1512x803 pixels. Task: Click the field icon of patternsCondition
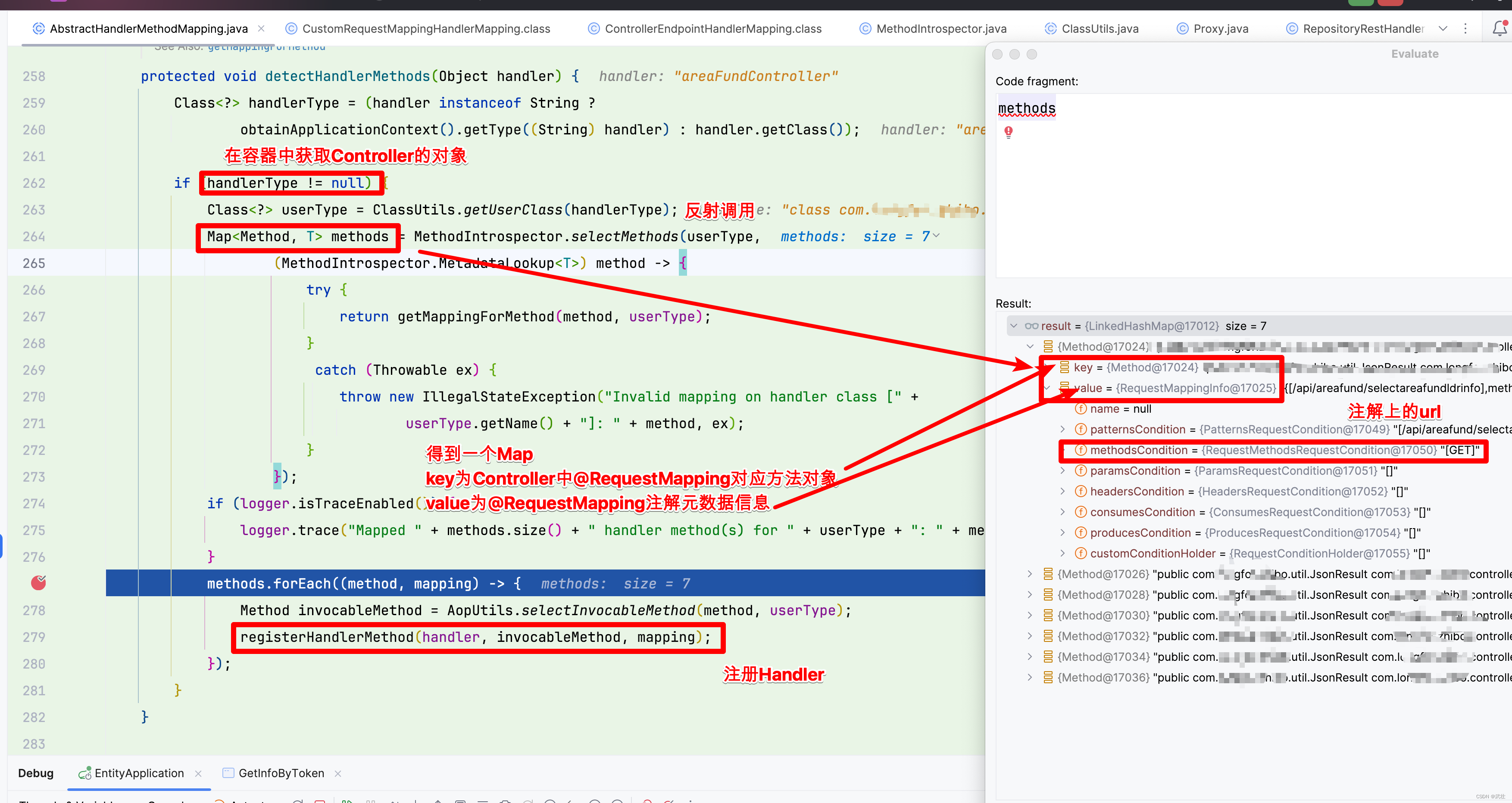1081,430
